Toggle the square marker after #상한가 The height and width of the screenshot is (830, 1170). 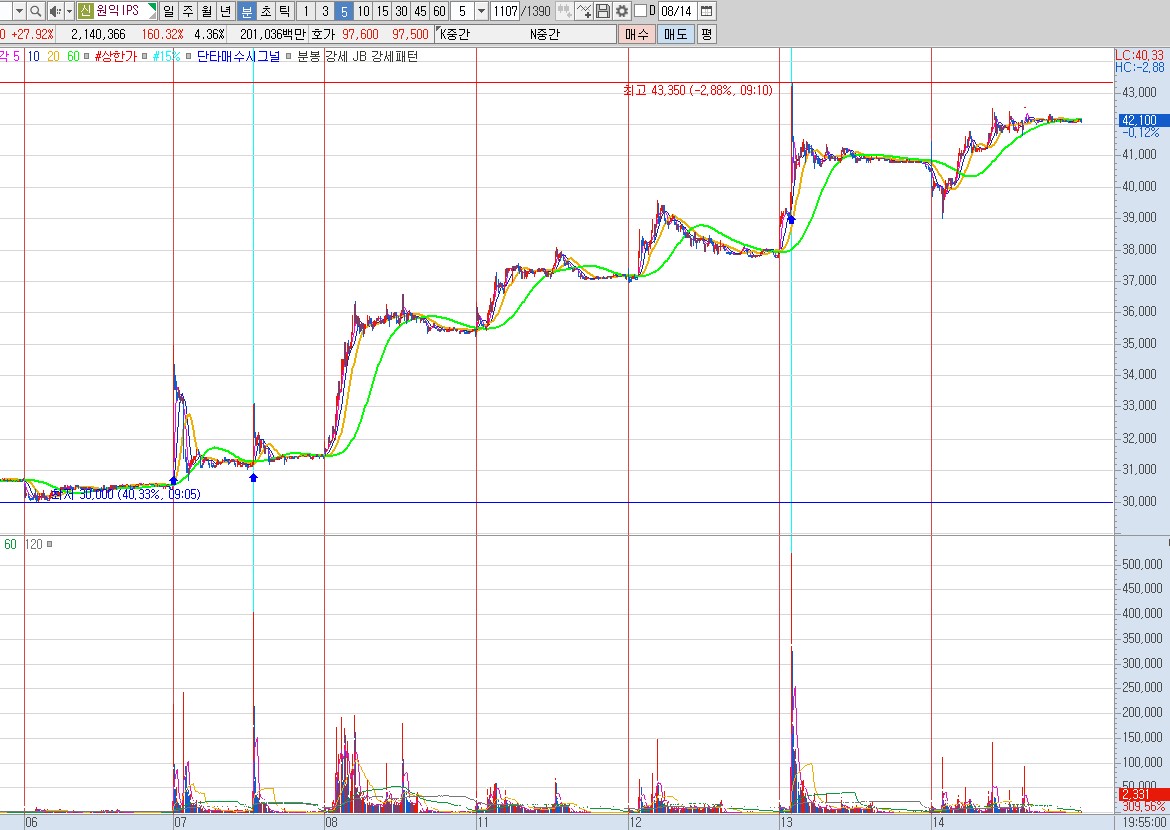[x=145, y=56]
